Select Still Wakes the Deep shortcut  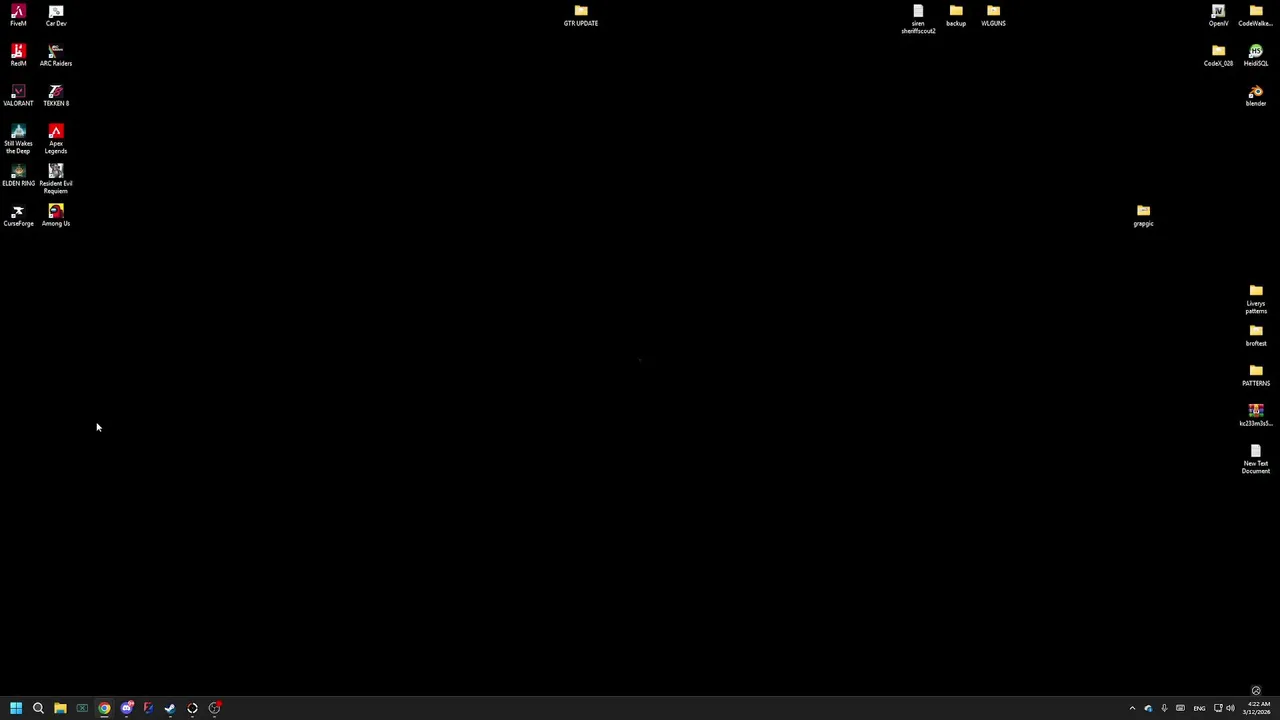pos(18,139)
